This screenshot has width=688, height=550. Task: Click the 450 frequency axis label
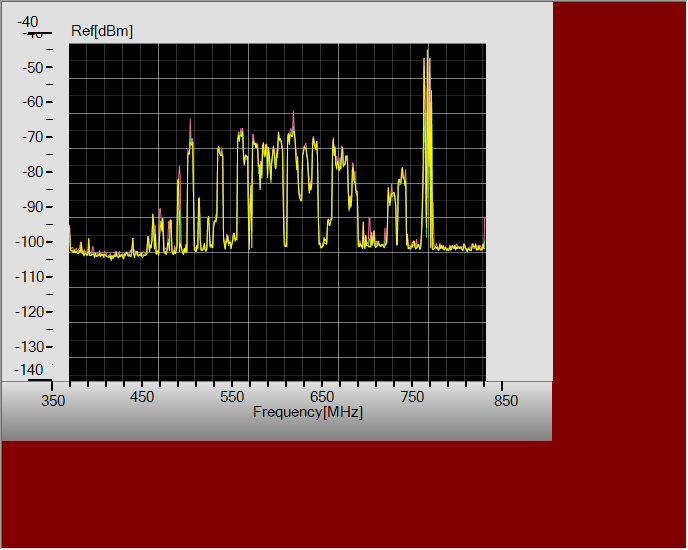(x=142, y=397)
